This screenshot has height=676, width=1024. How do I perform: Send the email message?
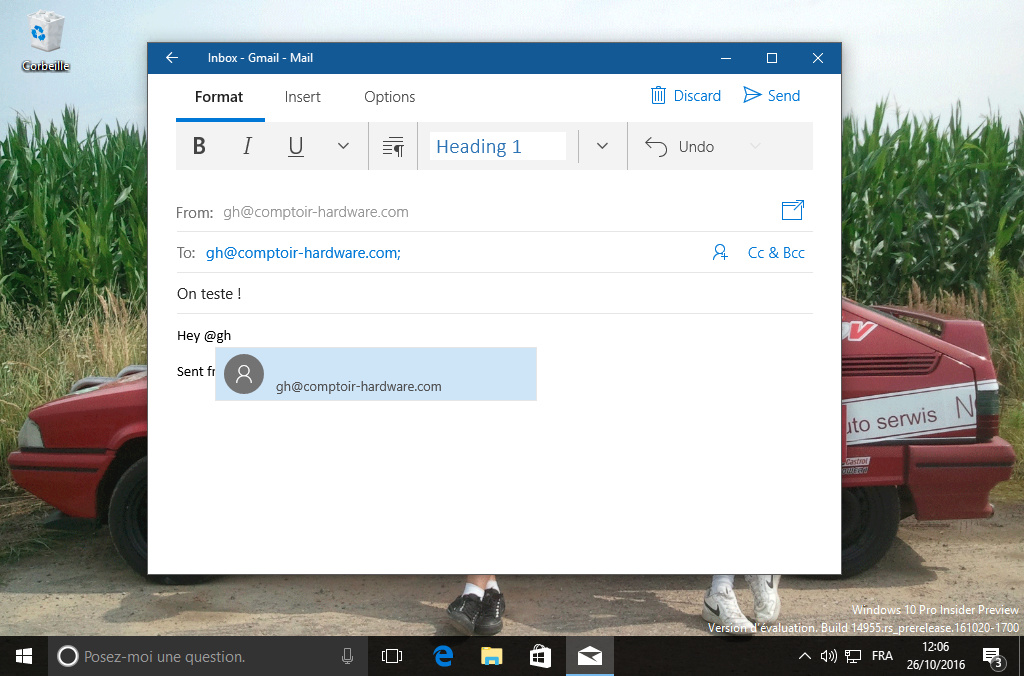coord(772,96)
